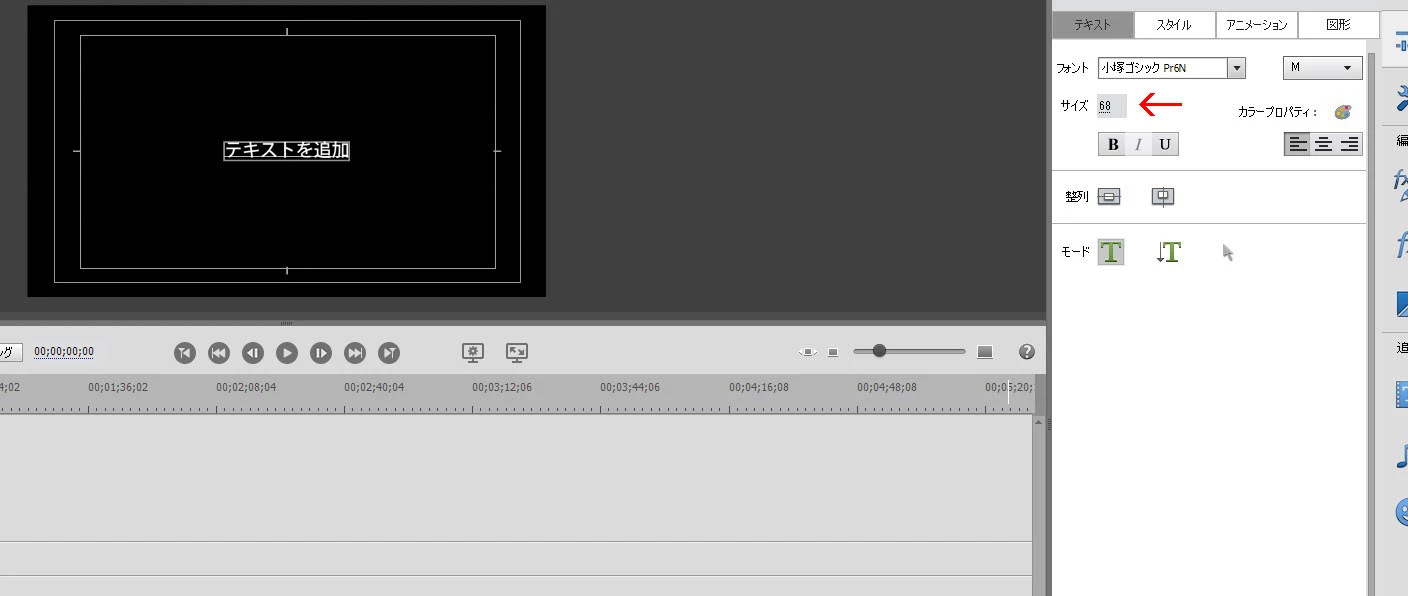Play the timeline preview
Viewport: 1408px width, 596px height.
(x=287, y=352)
